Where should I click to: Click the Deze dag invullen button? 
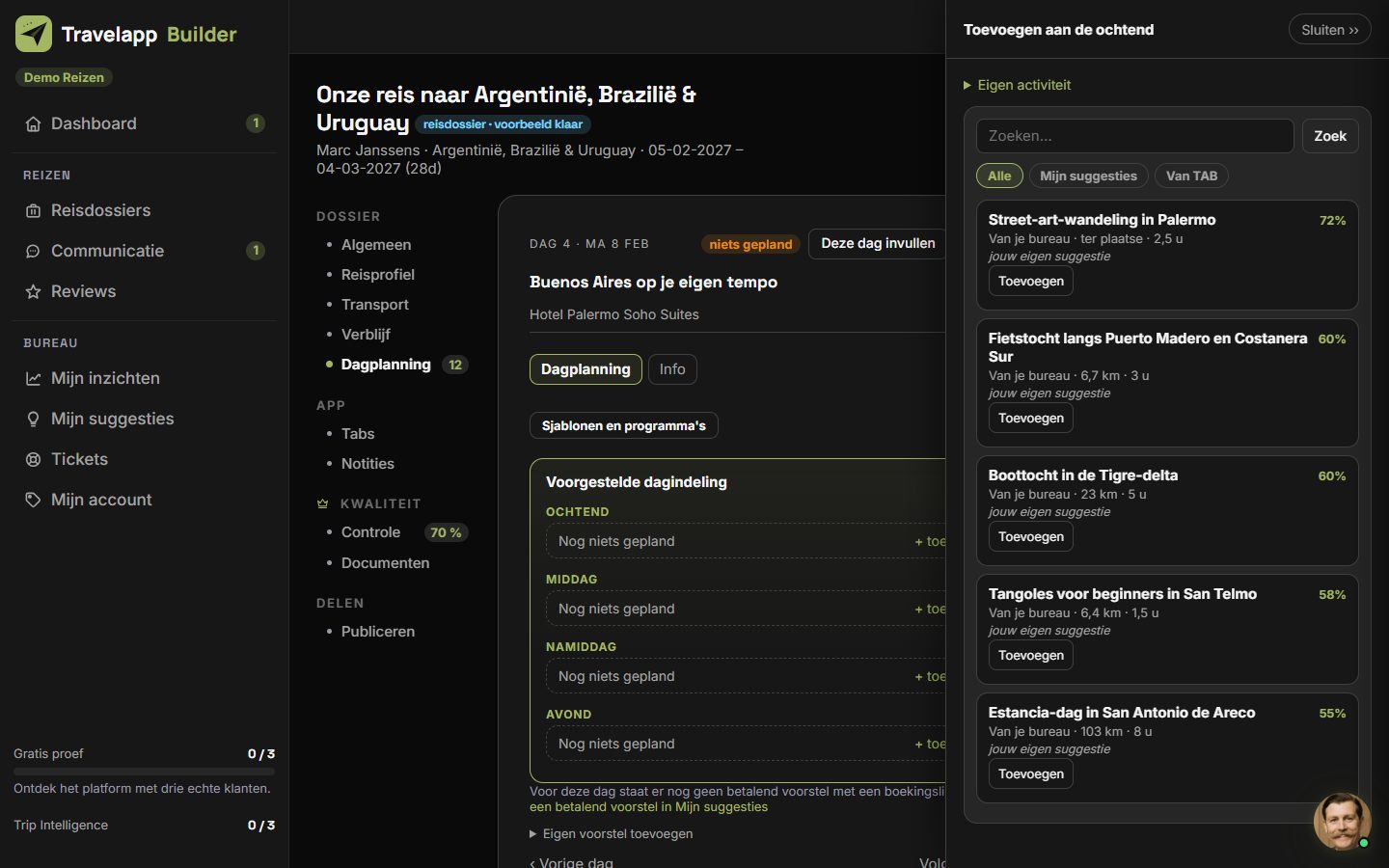[878, 243]
